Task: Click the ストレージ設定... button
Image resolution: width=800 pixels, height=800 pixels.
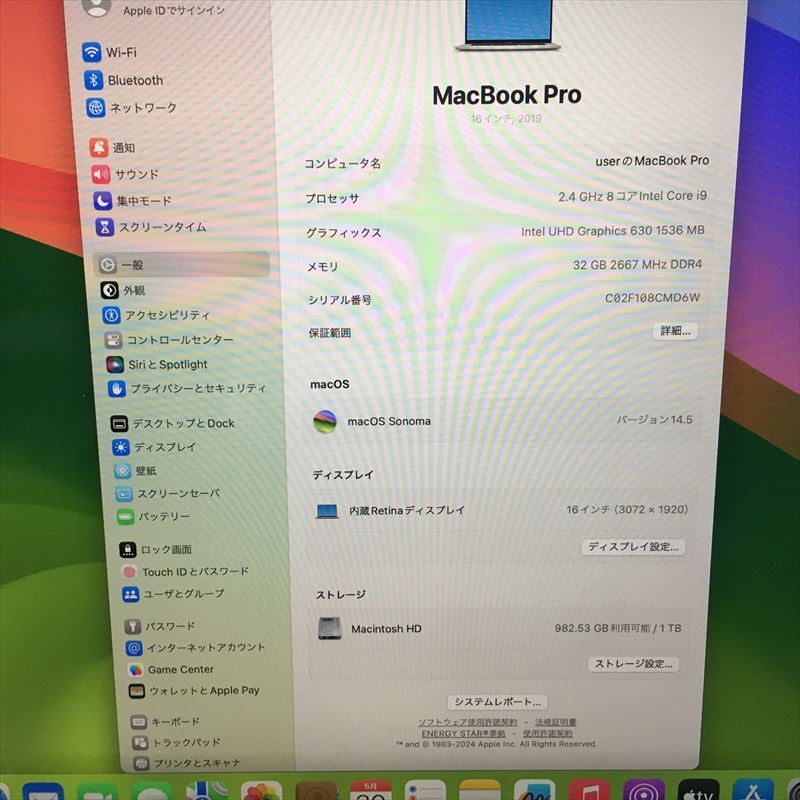Action: (633, 664)
